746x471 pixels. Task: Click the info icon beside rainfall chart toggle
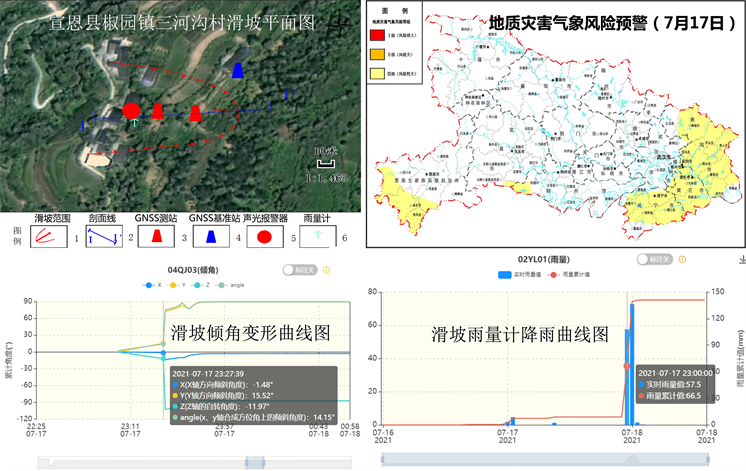tap(681, 259)
